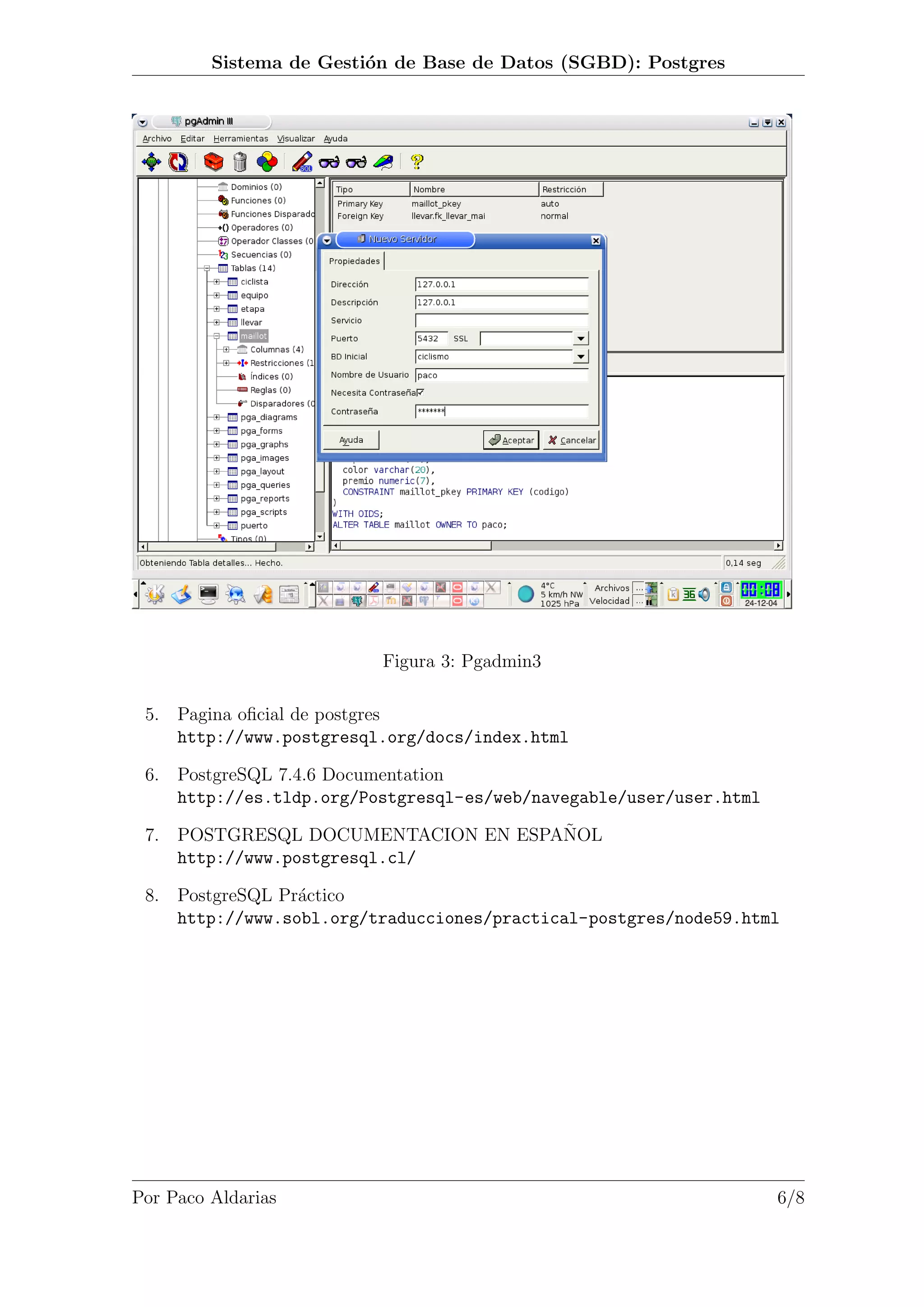Screen dimensions: 924x1307
Task: Click the Nombre column header
Action: (474, 190)
